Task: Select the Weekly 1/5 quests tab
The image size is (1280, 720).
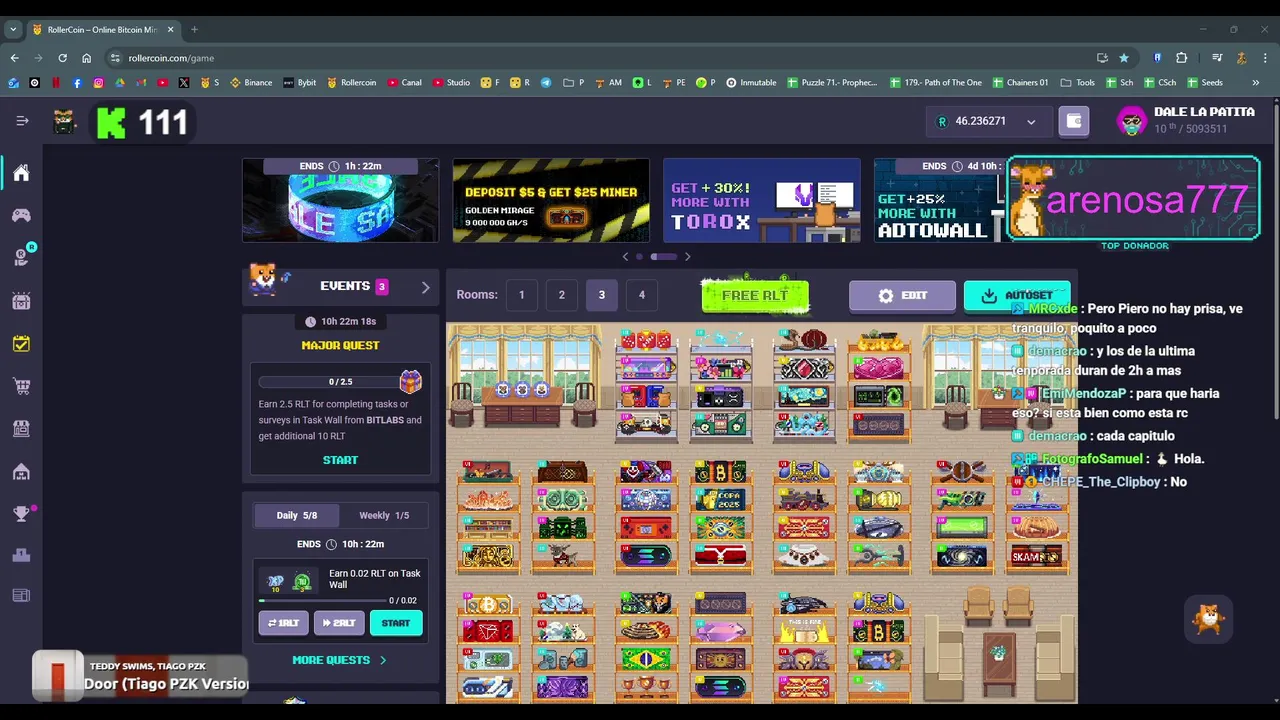Action: point(384,515)
